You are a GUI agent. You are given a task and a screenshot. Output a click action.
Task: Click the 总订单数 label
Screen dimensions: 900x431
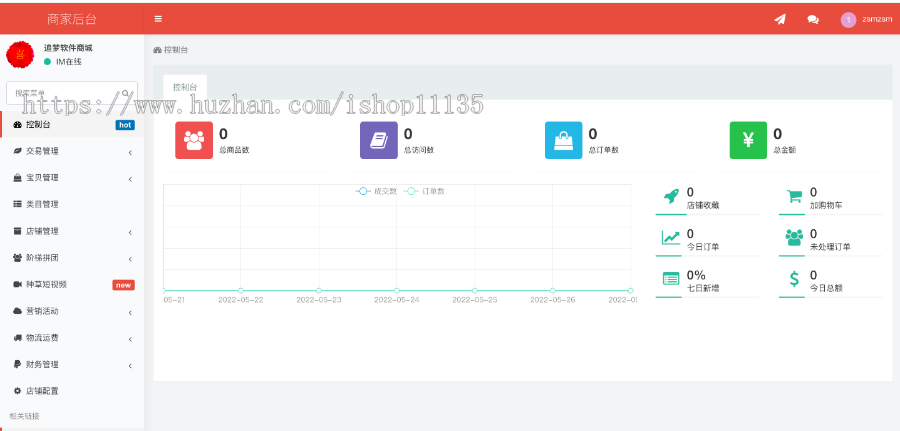(604, 150)
